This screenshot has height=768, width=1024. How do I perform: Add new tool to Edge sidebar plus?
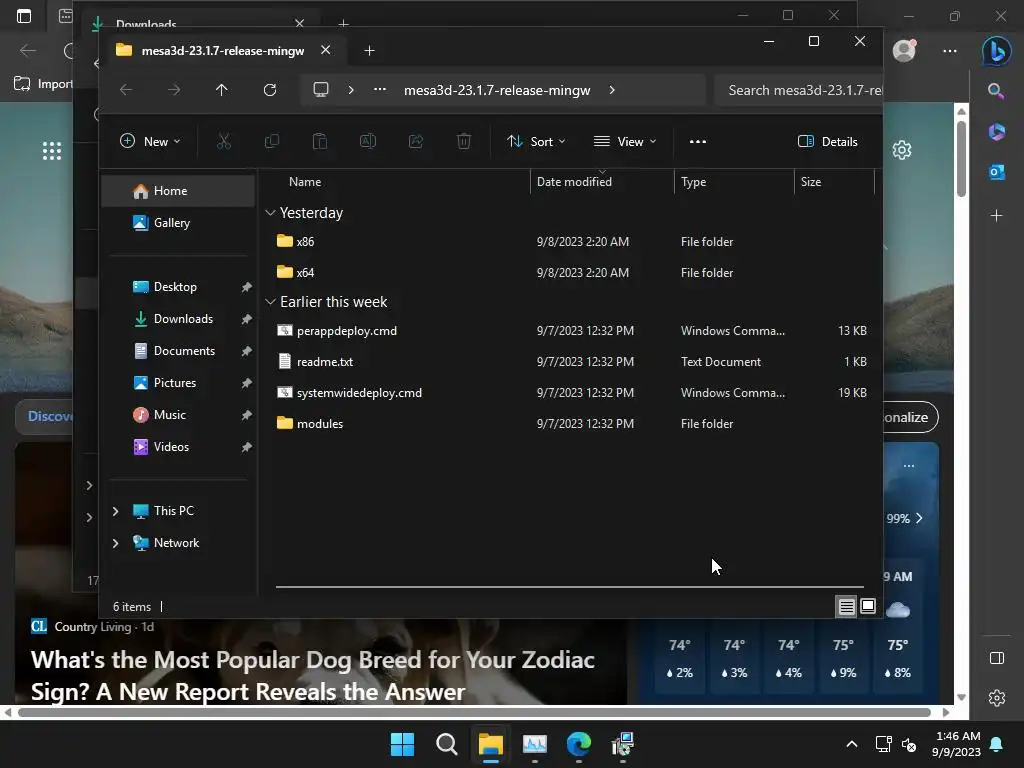(997, 216)
